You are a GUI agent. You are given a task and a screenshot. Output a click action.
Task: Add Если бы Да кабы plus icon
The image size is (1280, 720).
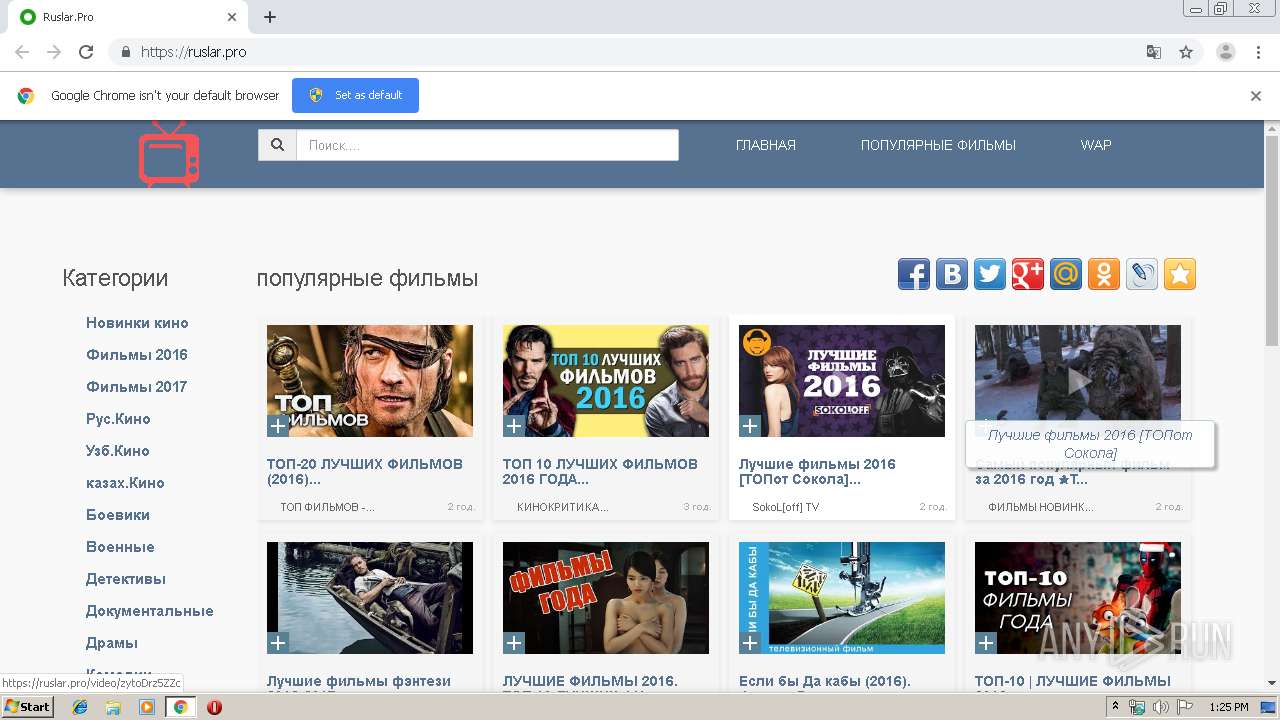point(750,643)
